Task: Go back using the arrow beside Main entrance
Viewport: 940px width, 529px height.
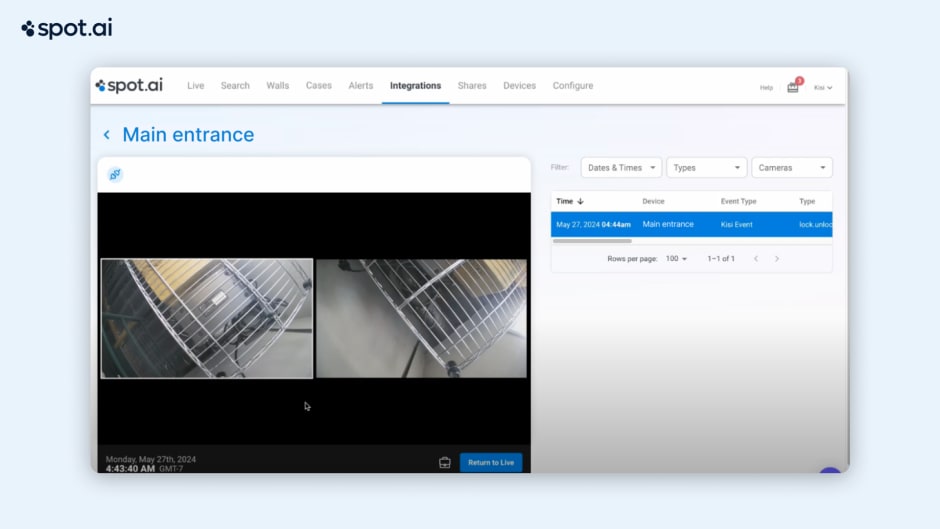Action: click(x=107, y=135)
